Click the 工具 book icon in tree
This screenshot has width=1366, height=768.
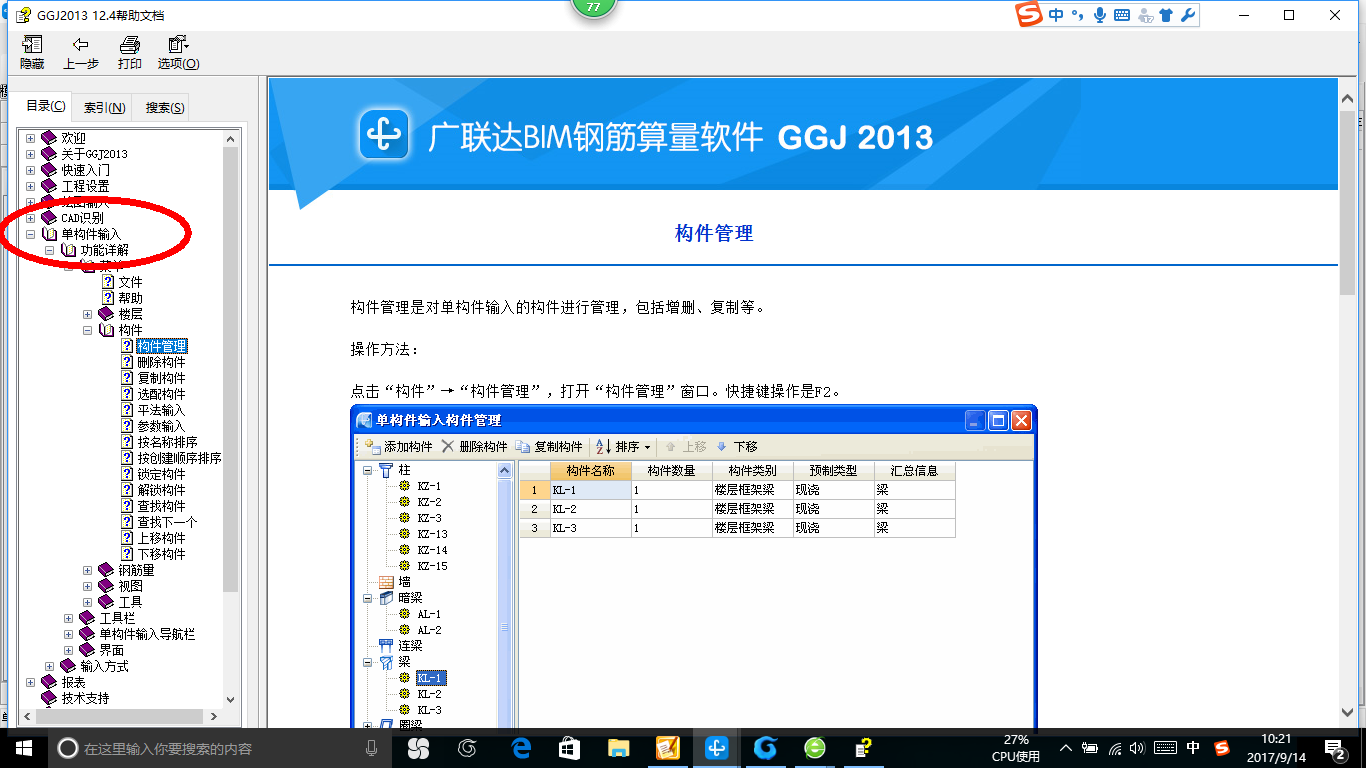tap(106, 602)
